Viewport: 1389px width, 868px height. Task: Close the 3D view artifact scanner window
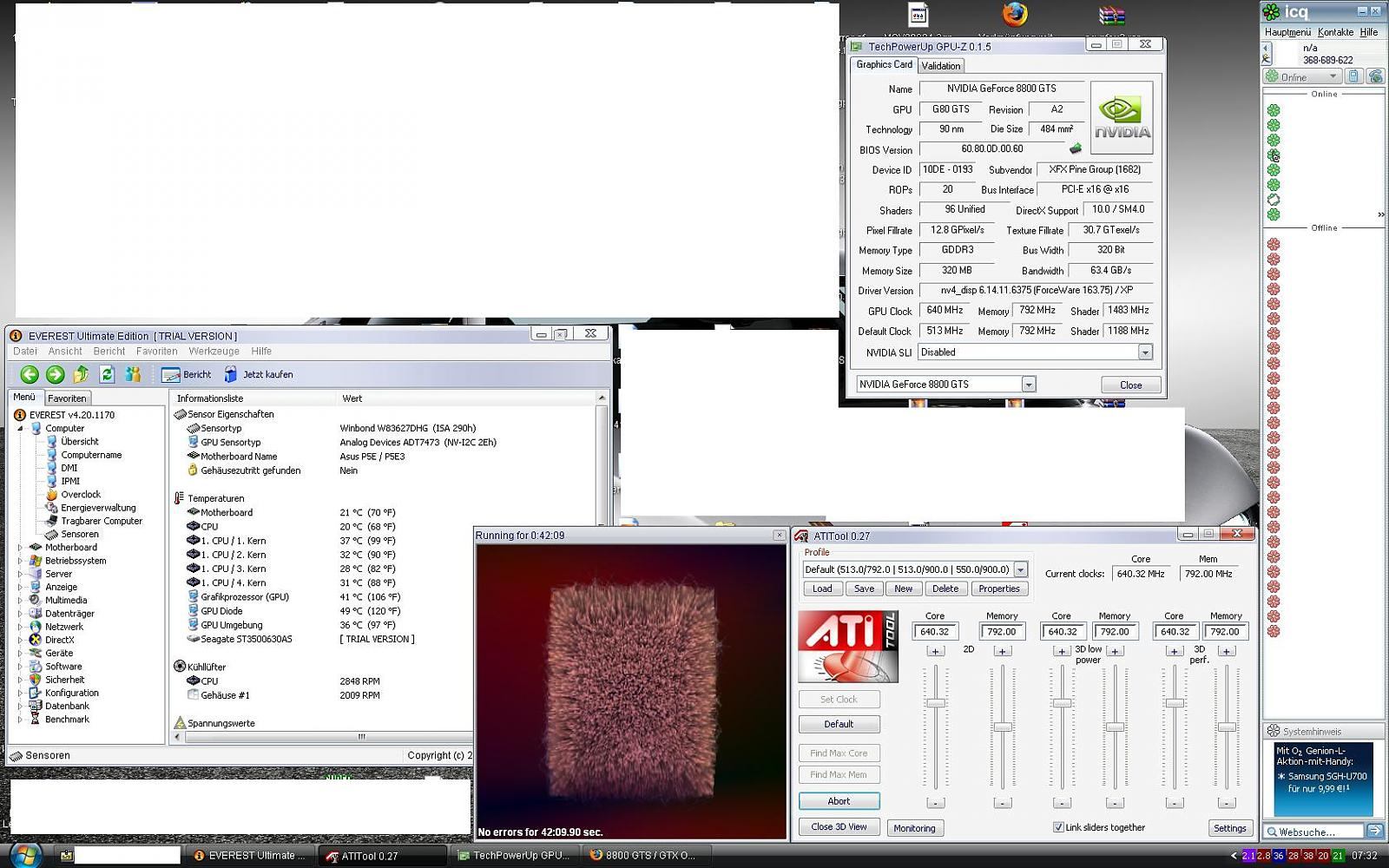pyautogui.click(x=779, y=535)
